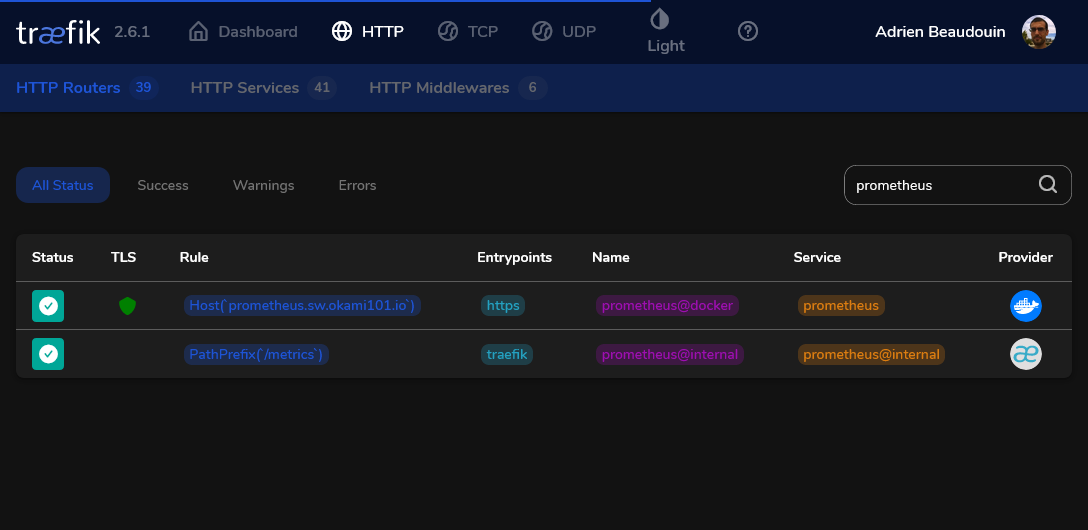The height and width of the screenshot is (530, 1088).
Task: Open the help question mark icon
Action: click(x=747, y=31)
